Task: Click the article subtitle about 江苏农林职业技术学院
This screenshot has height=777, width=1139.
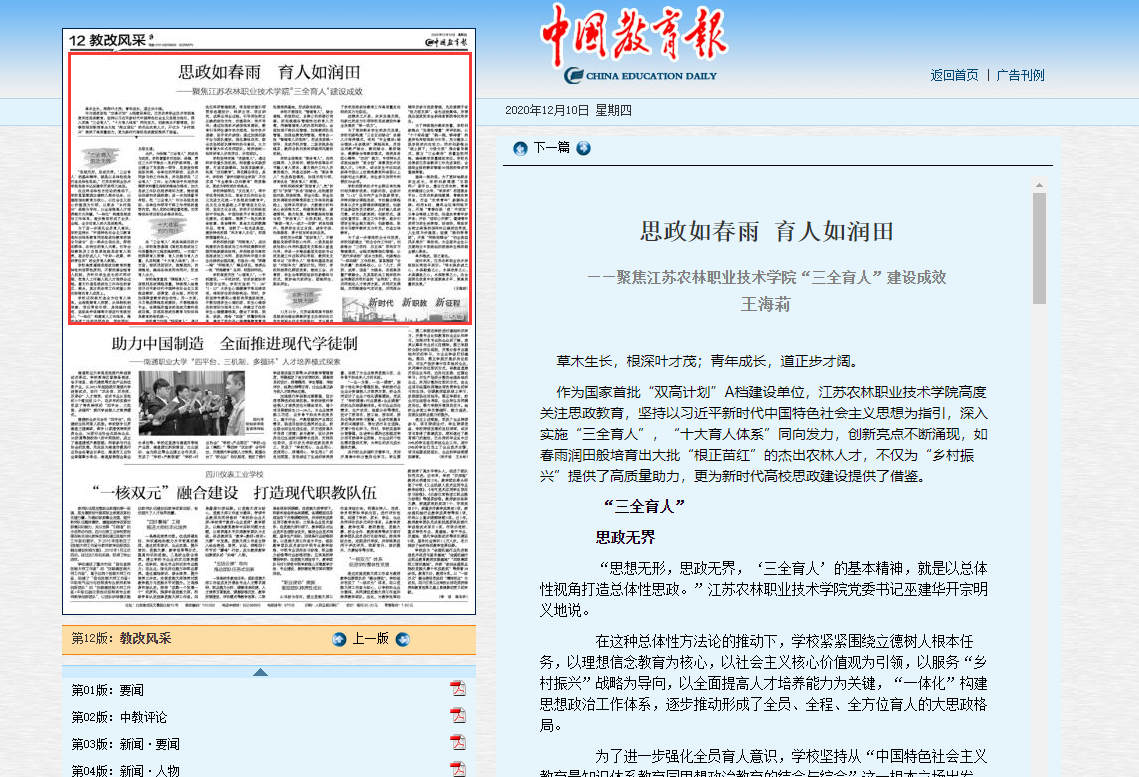Action: (x=766, y=277)
